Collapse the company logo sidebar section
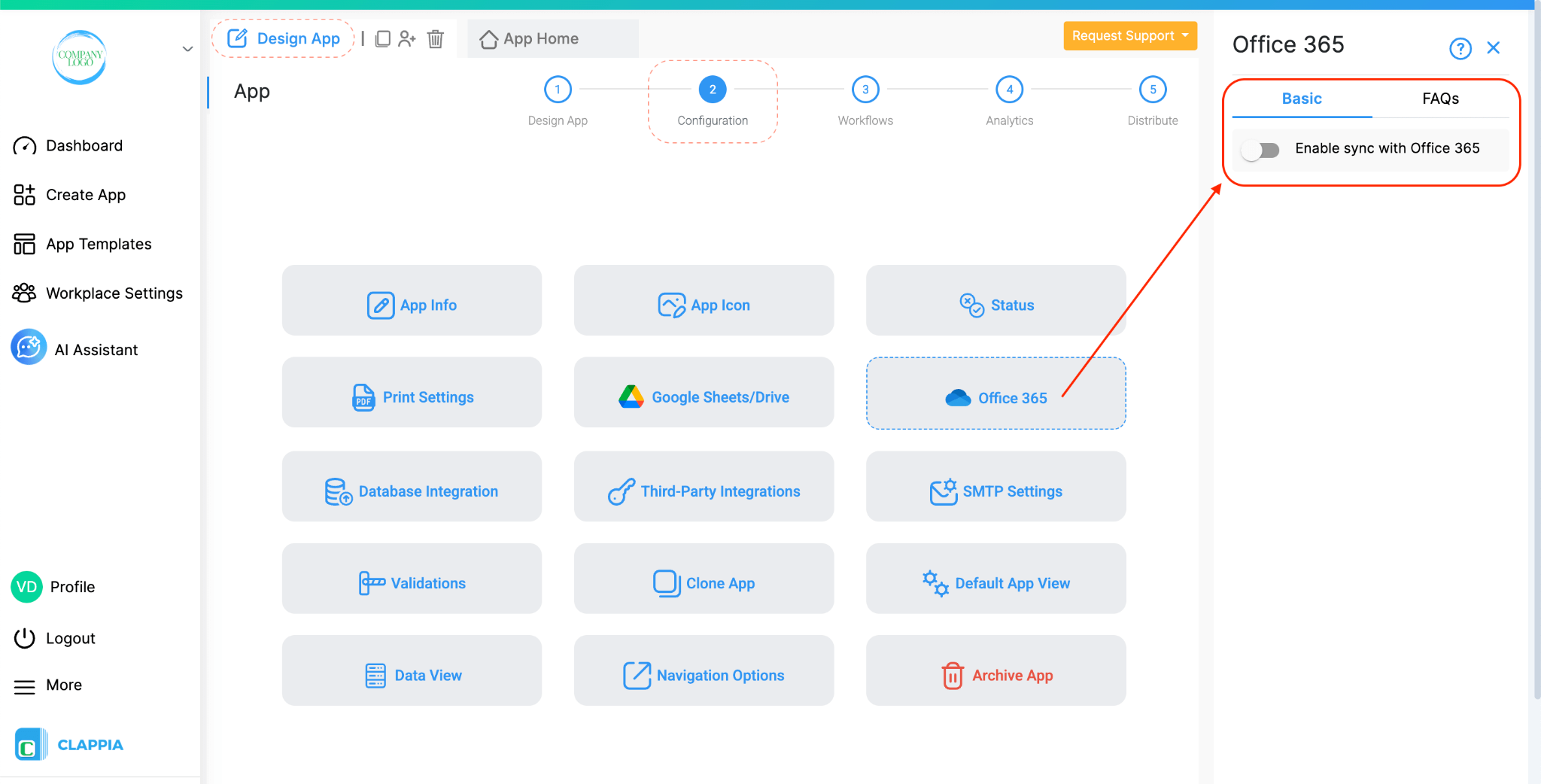 (187, 48)
